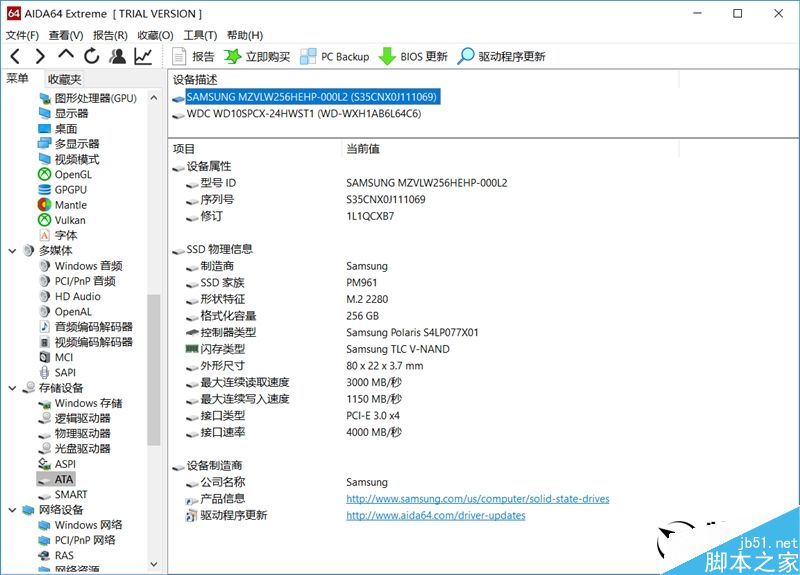Screen dimensions: 800x575
Task: Select 桌面 desktop tree item
Action: 58,129
